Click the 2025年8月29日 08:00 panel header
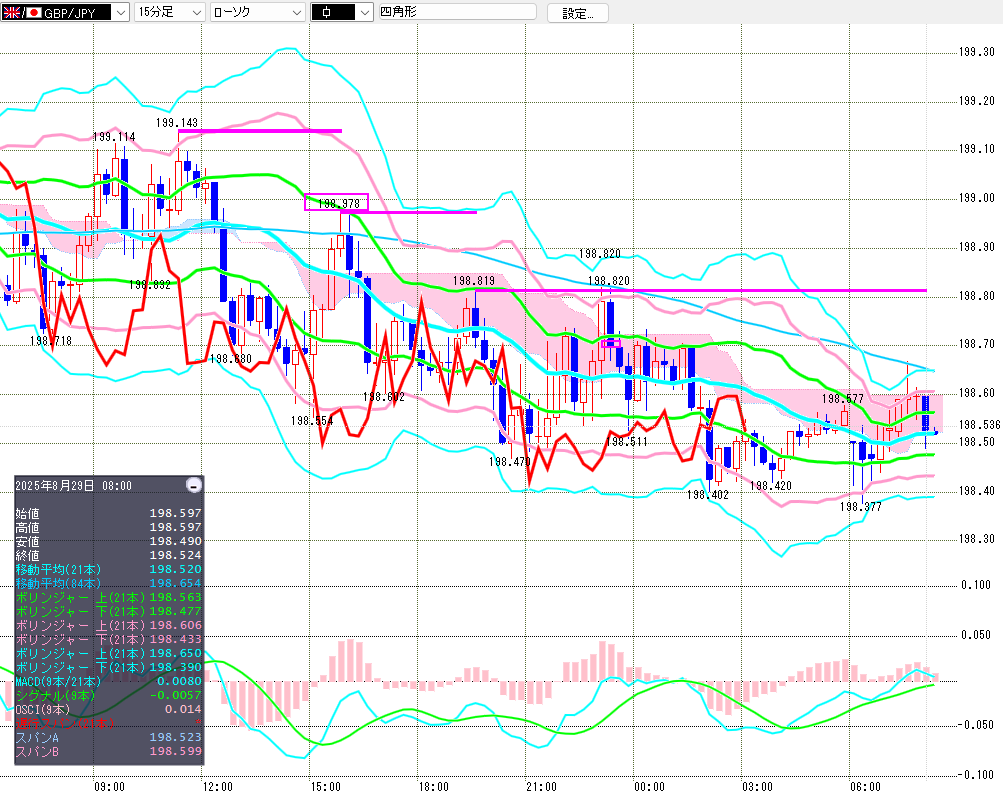The image size is (1003, 795). coord(74,485)
